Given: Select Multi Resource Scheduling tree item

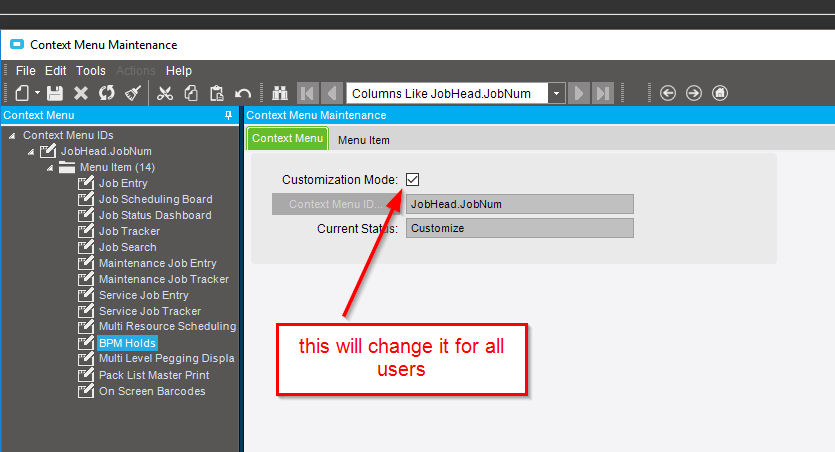Looking at the screenshot, I should pyautogui.click(x=168, y=326).
